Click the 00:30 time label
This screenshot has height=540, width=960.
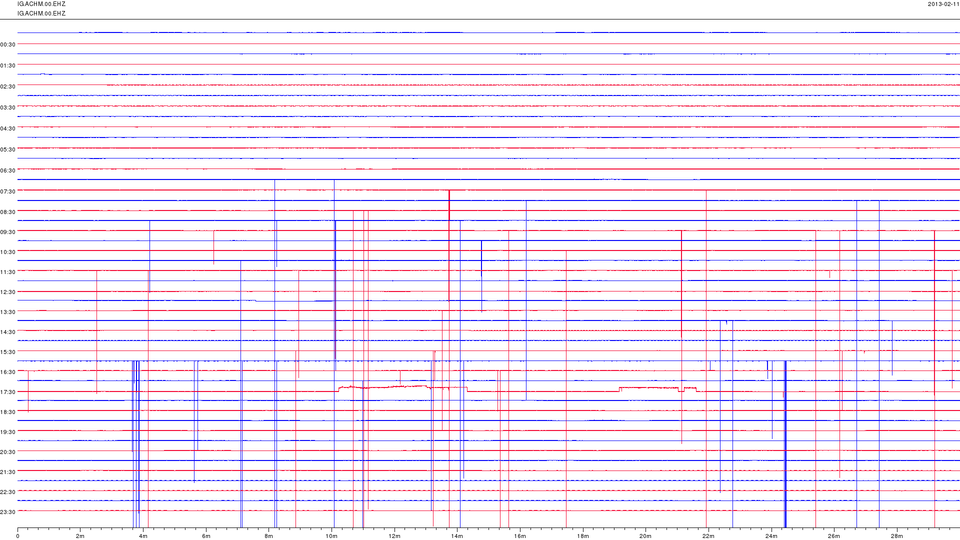coord(7,44)
